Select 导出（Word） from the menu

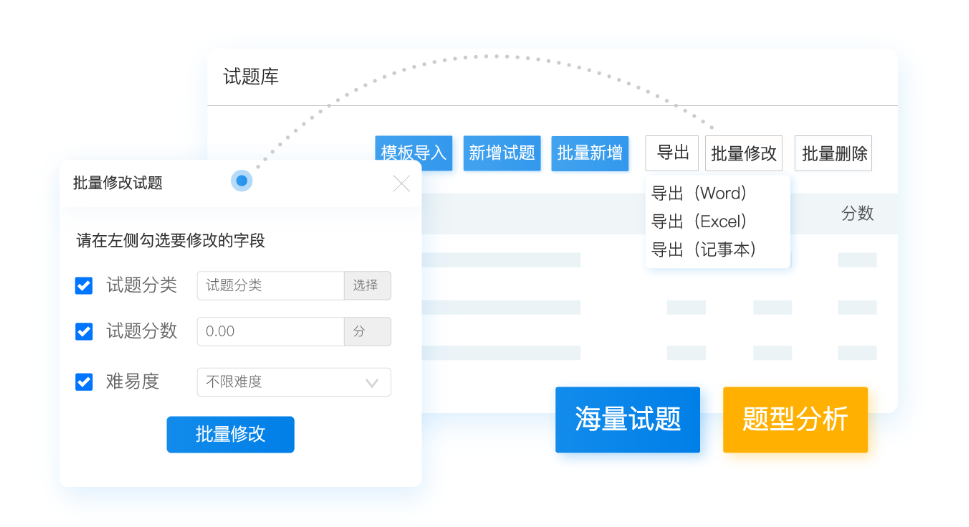[699, 193]
